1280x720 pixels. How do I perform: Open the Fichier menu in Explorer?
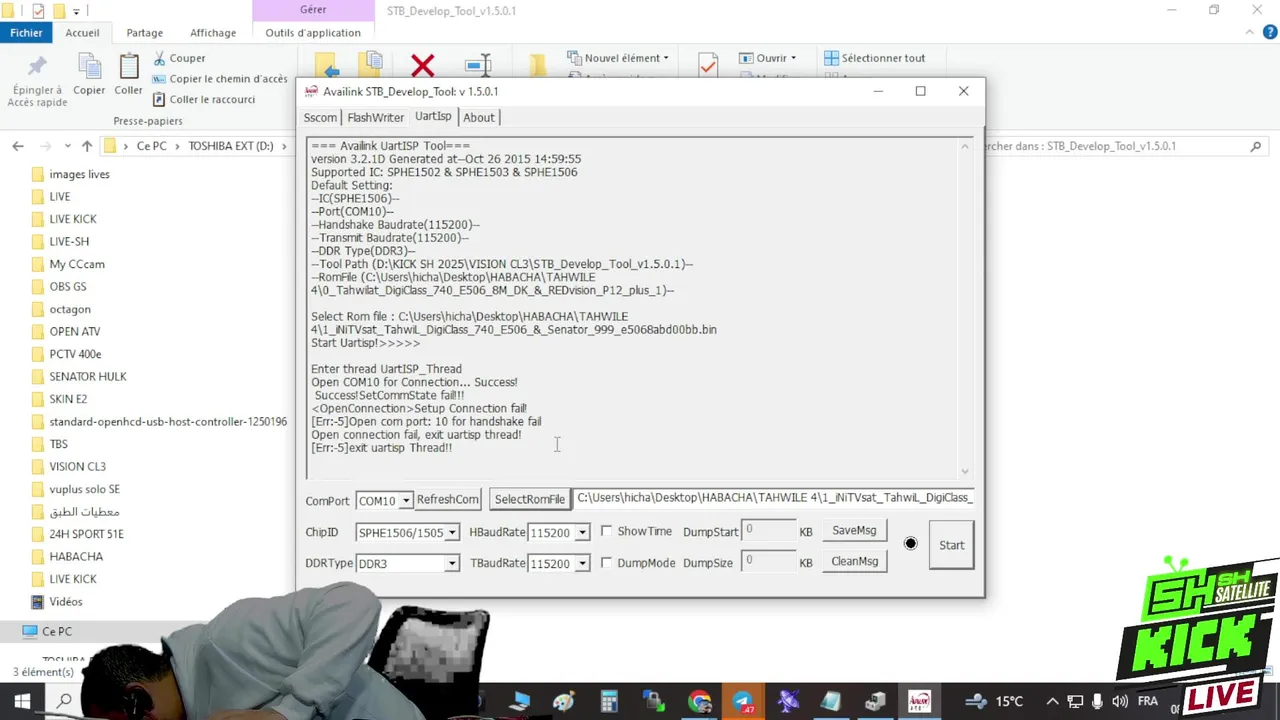click(x=26, y=33)
